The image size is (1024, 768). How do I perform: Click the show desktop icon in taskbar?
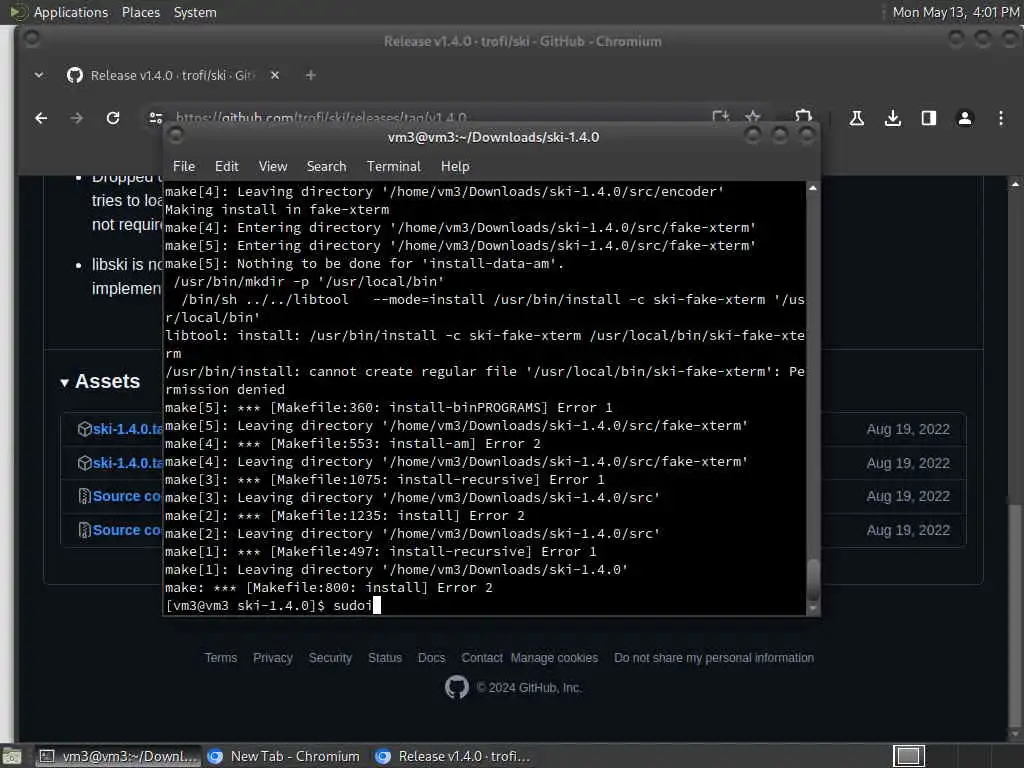tap(12, 756)
